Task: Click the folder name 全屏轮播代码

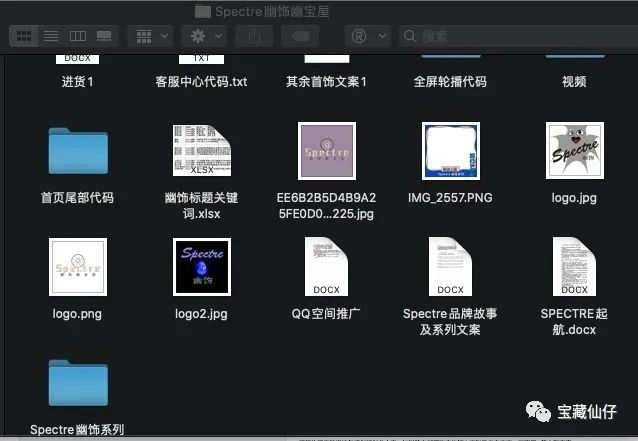Action: pos(450,82)
